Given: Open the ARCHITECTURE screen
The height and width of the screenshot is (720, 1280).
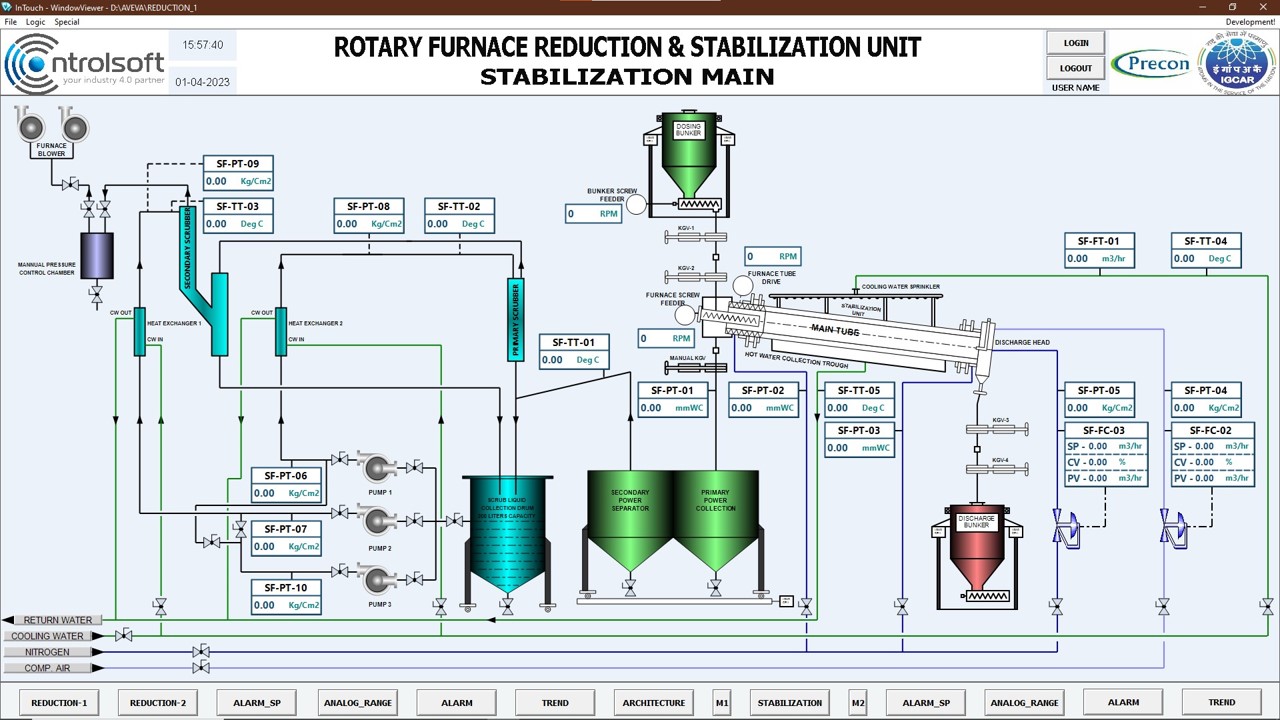Looking at the screenshot, I should (x=654, y=703).
